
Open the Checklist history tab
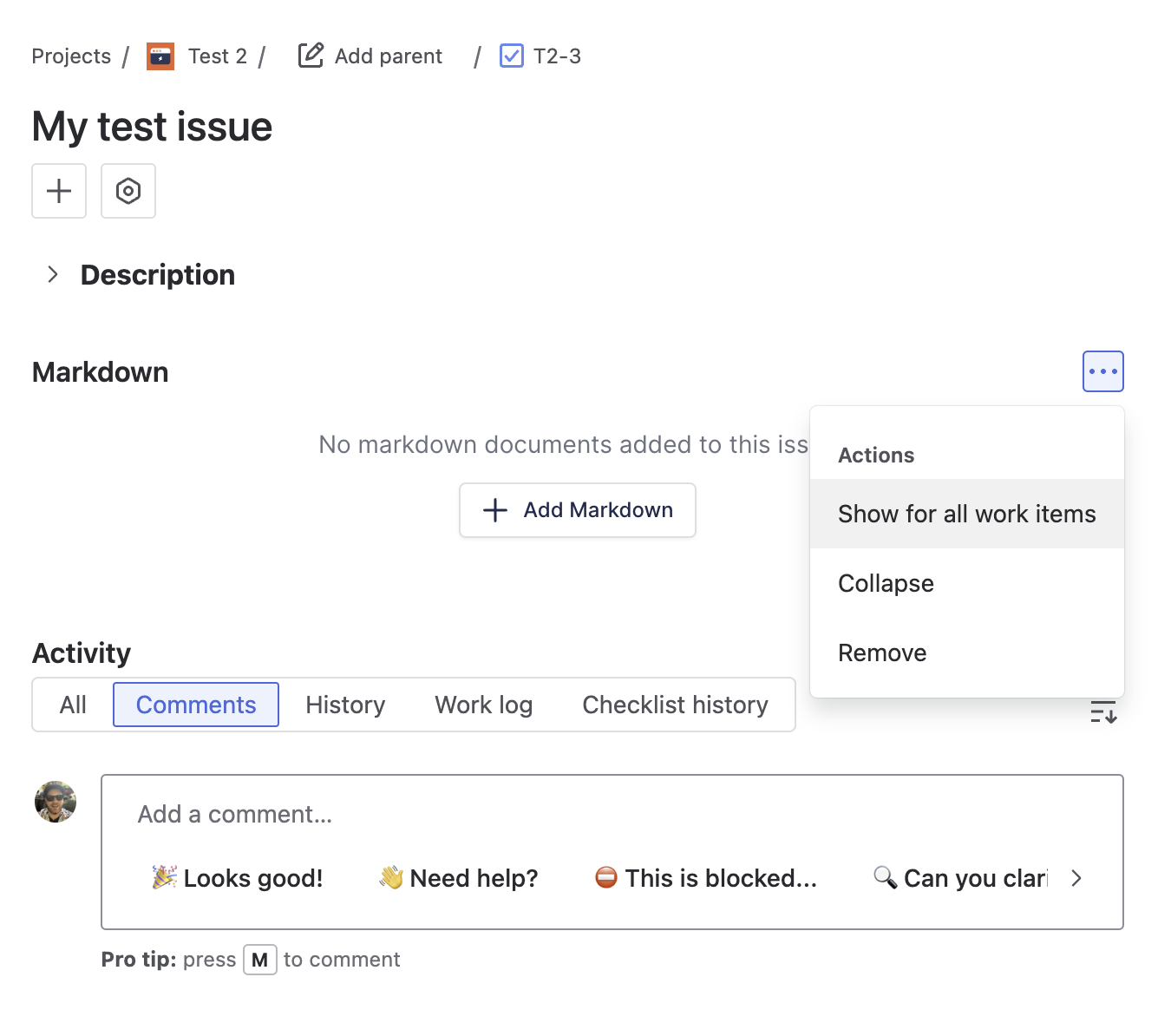675,705
